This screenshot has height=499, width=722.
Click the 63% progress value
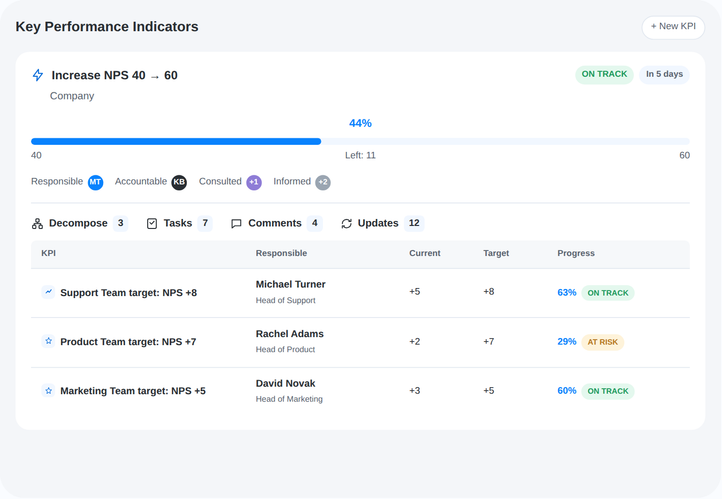pos(567,293)
